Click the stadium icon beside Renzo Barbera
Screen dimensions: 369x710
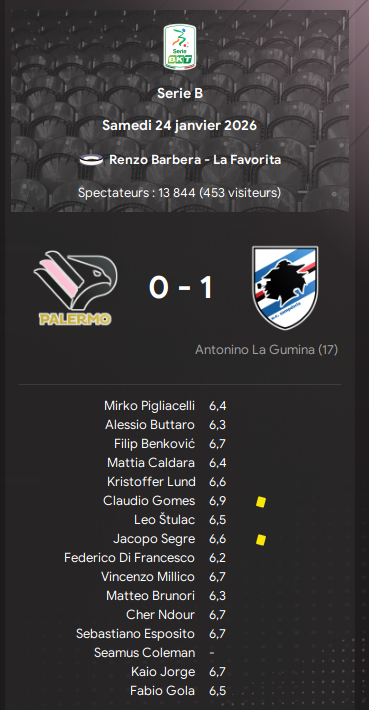(x=92, y=160)
